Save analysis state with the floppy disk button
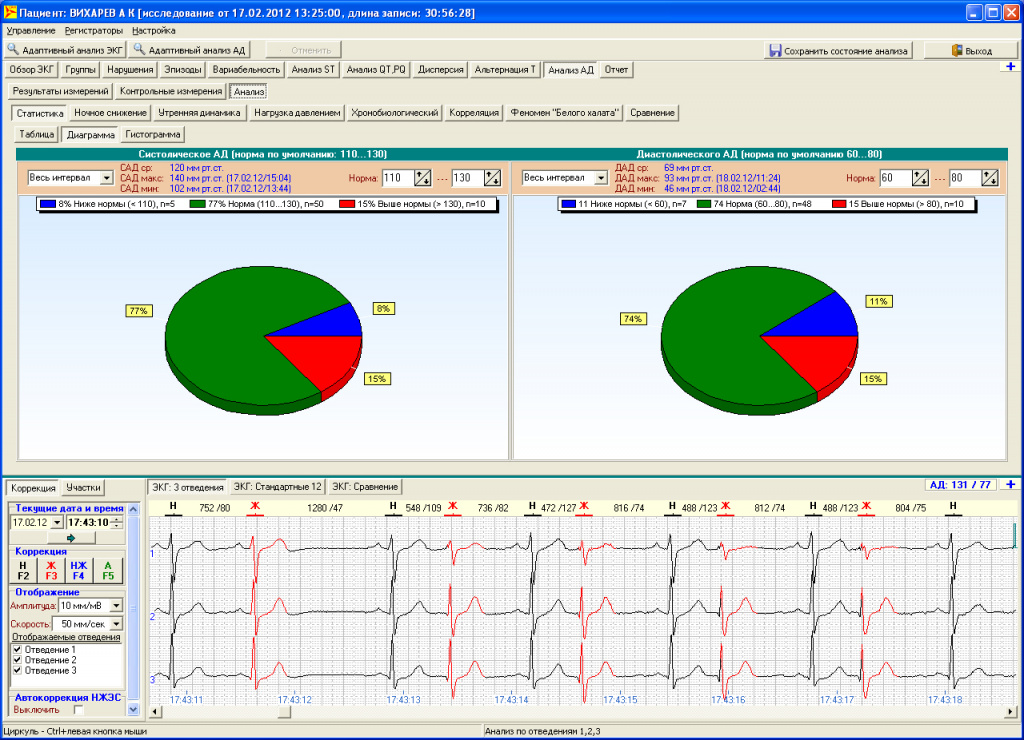The image size is (1024, 740). tap(839, 50)
